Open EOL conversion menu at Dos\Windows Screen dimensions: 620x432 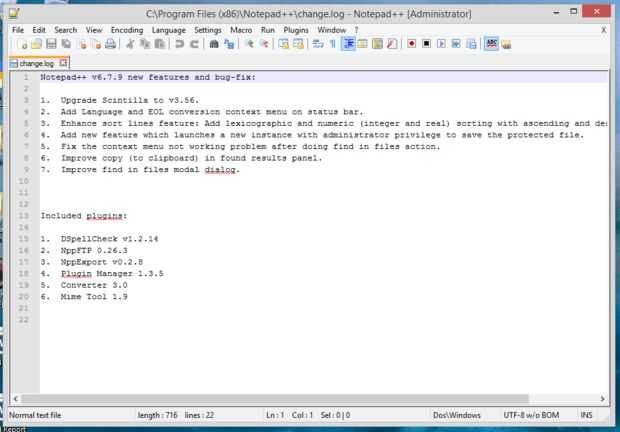tap(457, 415)
